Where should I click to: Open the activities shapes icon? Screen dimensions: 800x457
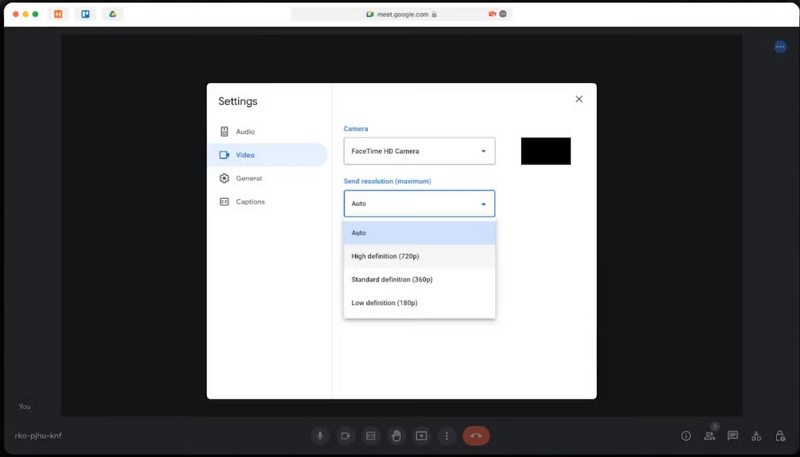point(756,436)
